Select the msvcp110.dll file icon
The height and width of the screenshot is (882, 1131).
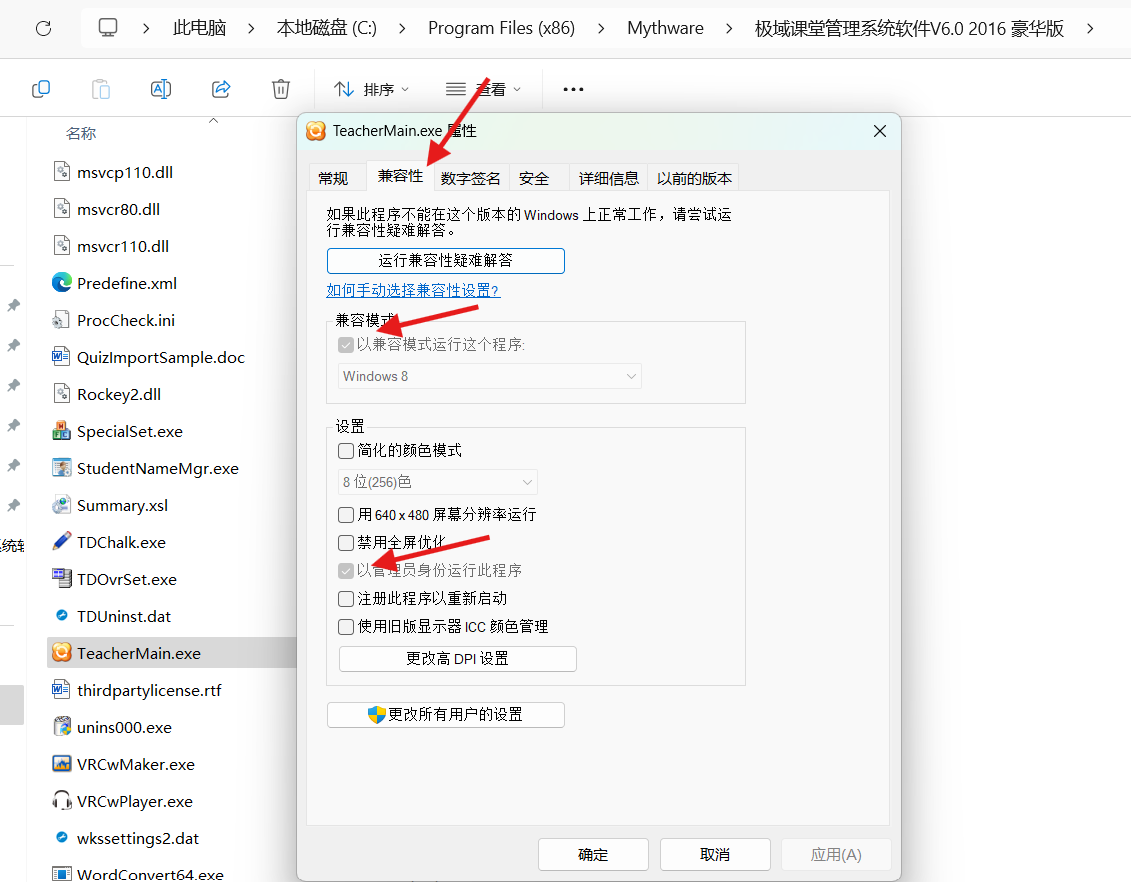pos(62,172)
